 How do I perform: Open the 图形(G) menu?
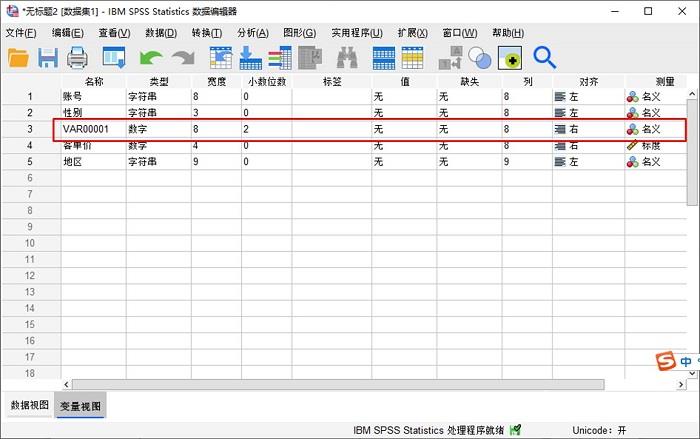pyautogui.click(x=300, y=33)
